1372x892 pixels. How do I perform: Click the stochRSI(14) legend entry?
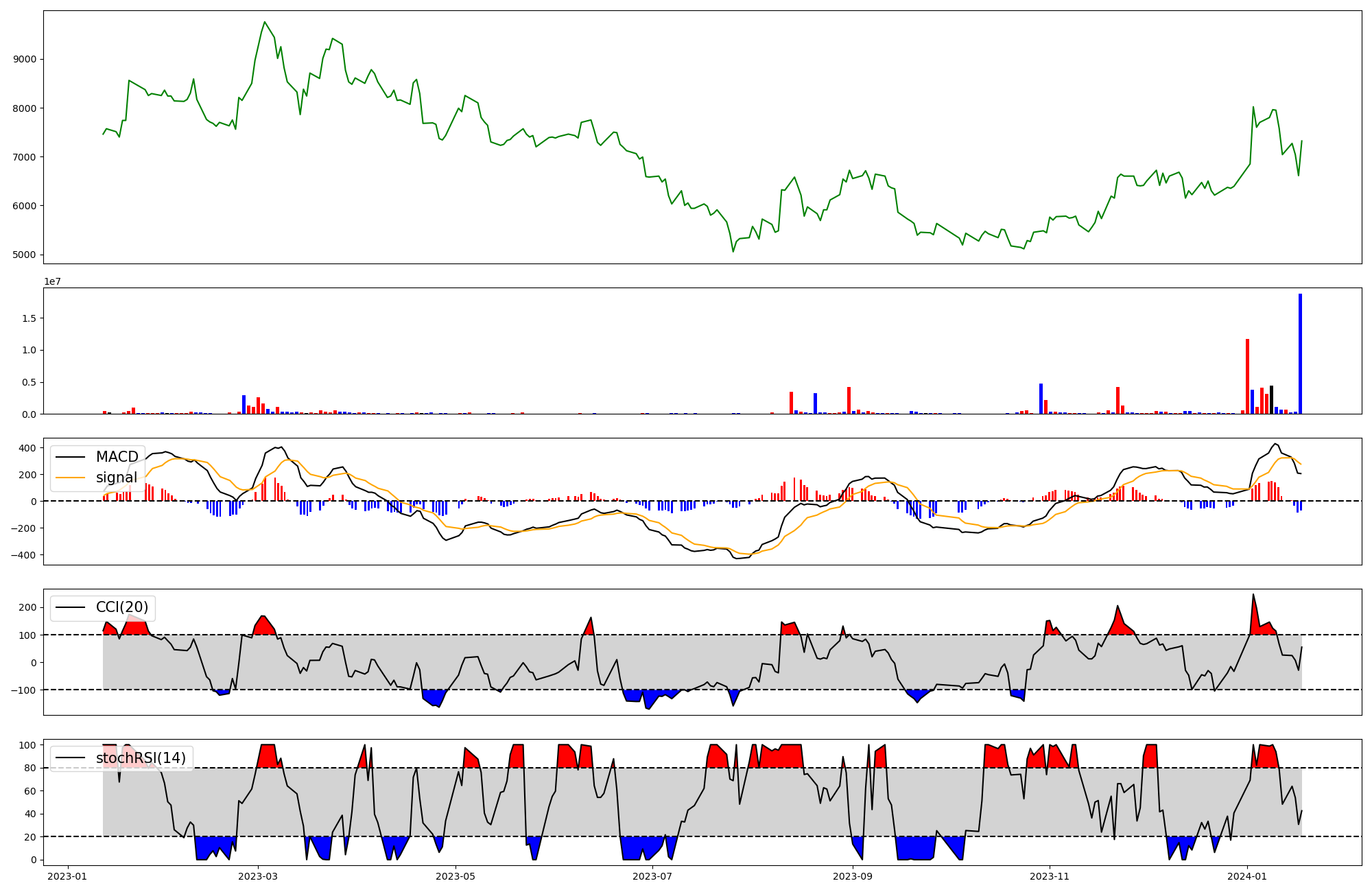141,758
